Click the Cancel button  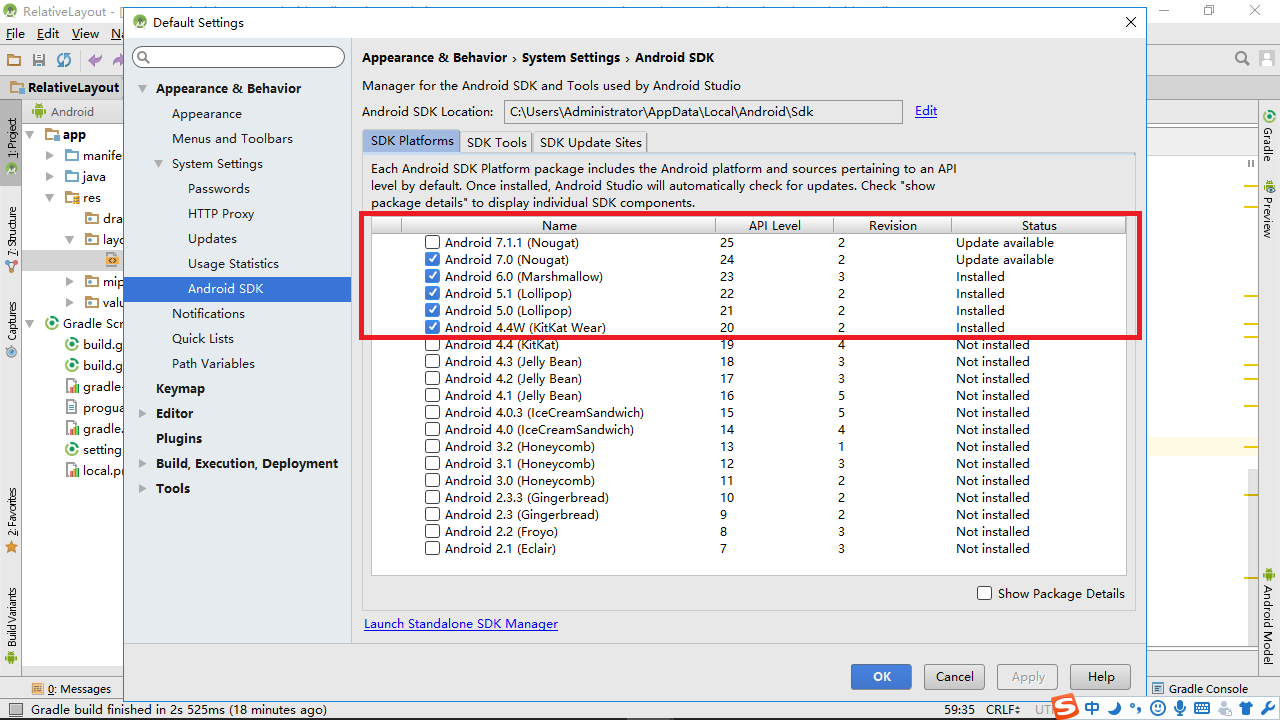pyautogui.click(x=954, y=677)
